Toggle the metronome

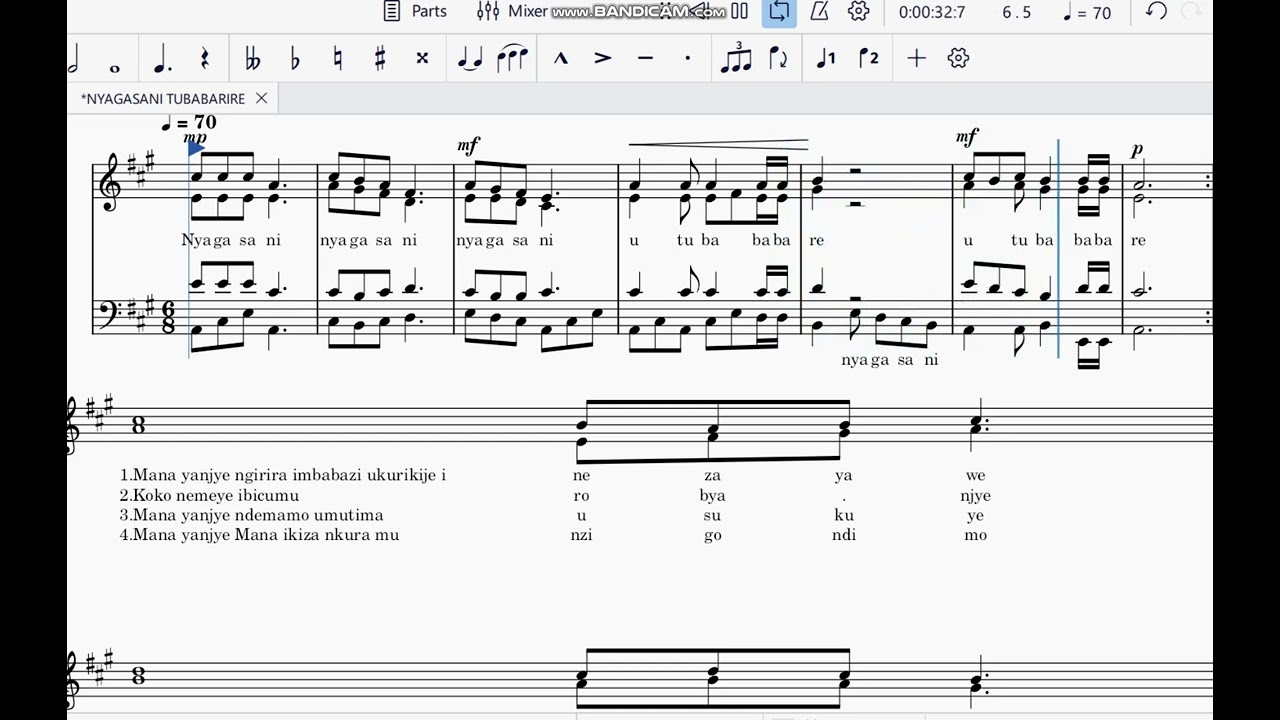coord(819,12)
